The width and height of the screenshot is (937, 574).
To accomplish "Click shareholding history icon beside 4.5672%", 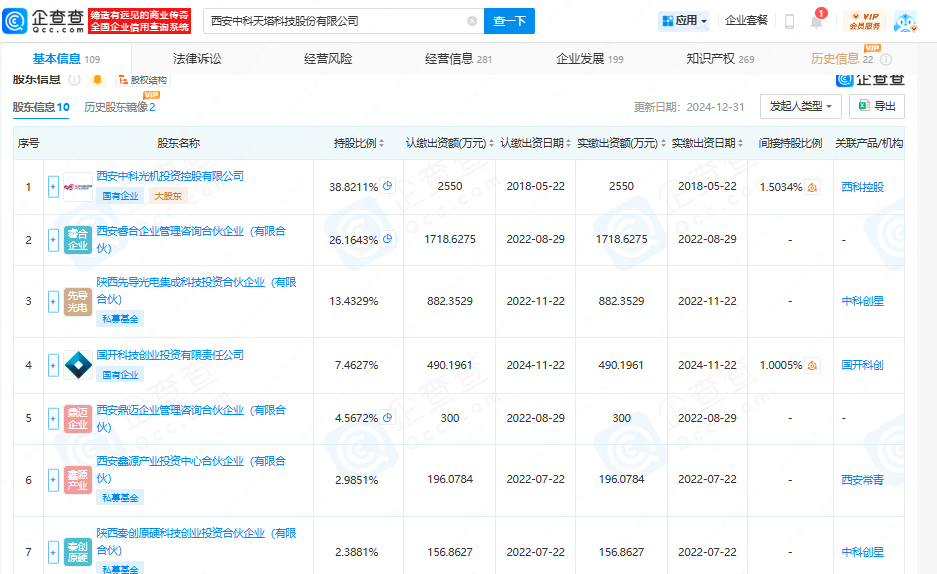I will tap(388, 418).
